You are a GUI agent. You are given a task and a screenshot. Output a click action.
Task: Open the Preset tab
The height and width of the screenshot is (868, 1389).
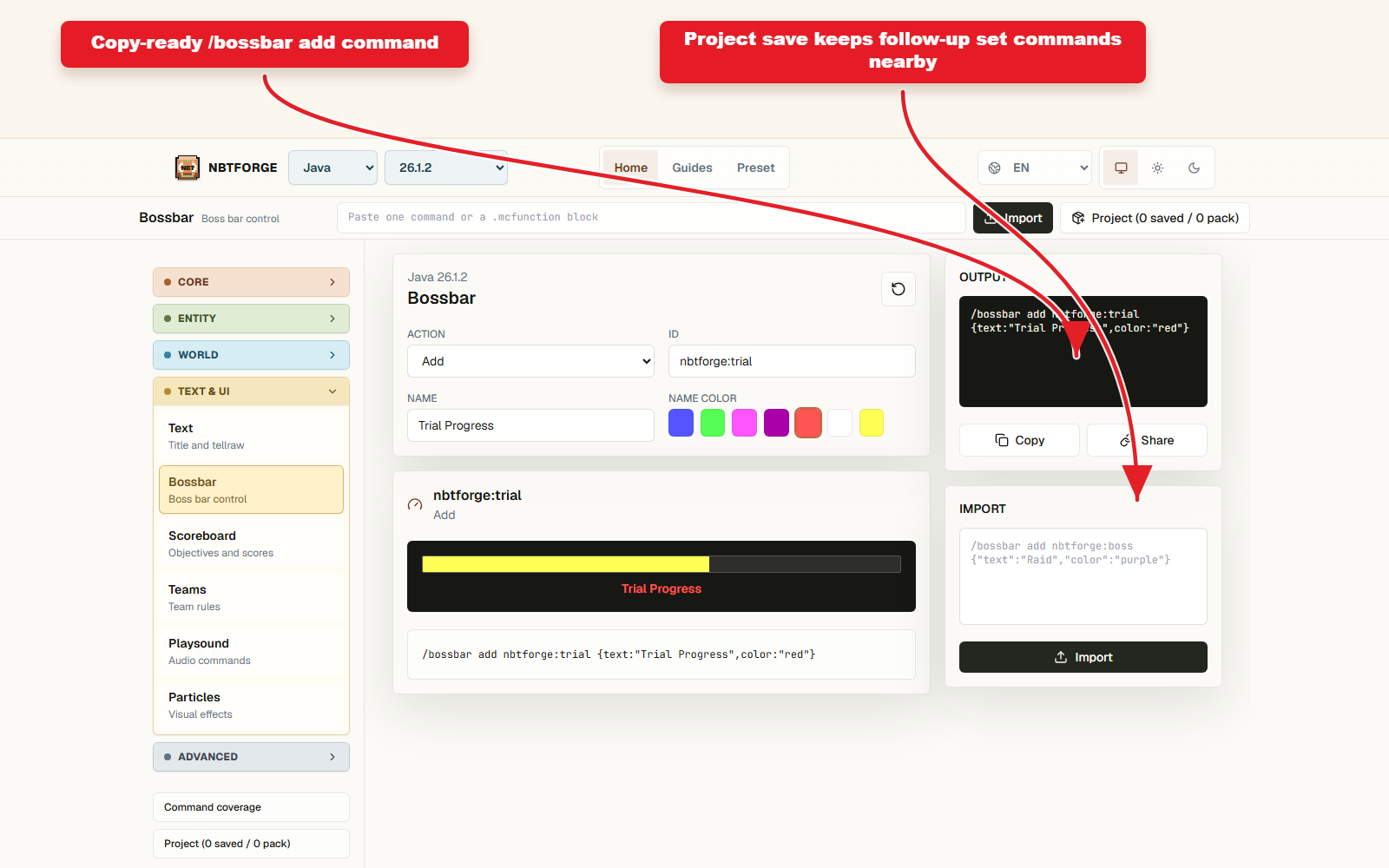click(x=756, y=168)
